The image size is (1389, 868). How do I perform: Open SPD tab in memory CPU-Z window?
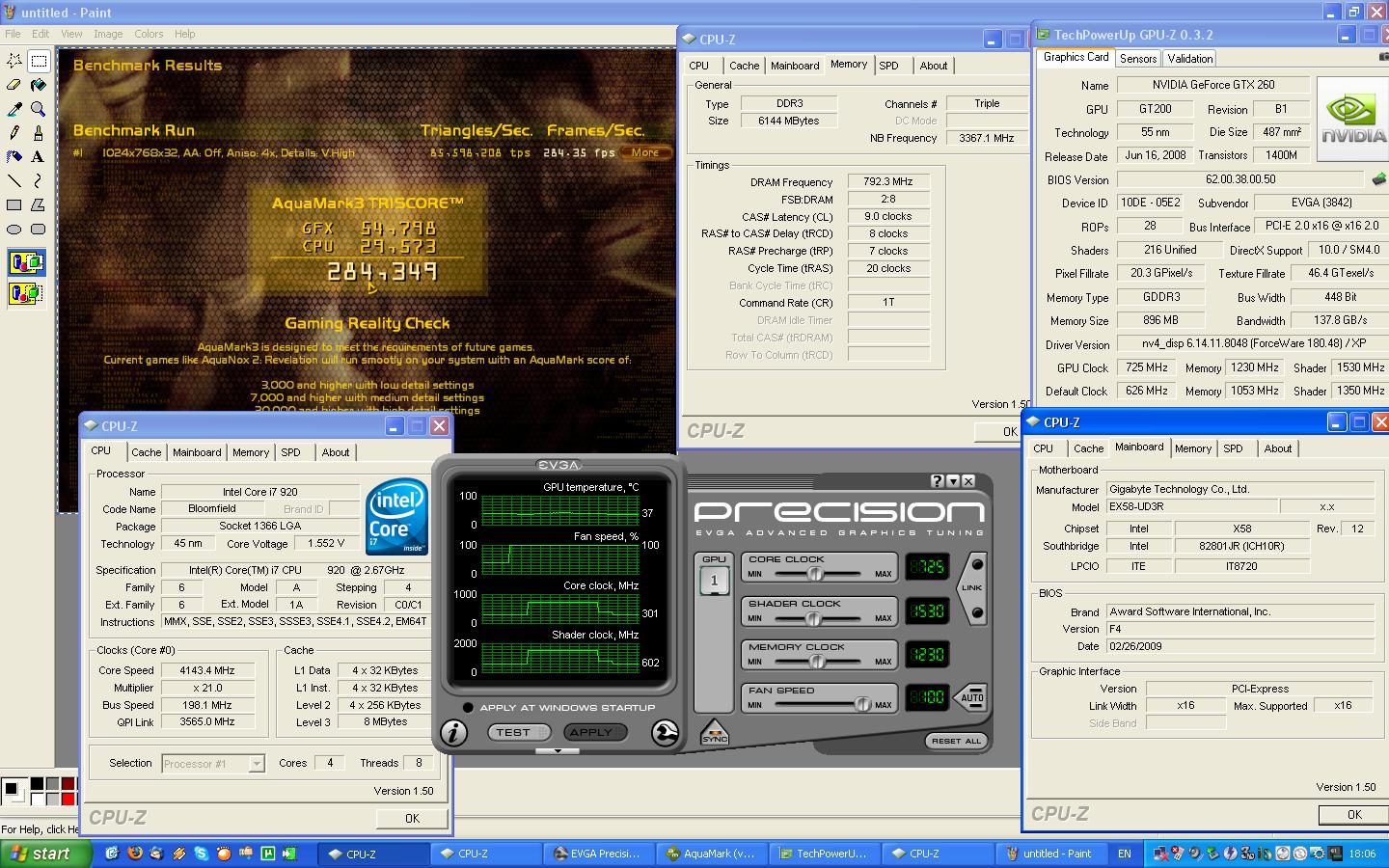tap(889, 66)
